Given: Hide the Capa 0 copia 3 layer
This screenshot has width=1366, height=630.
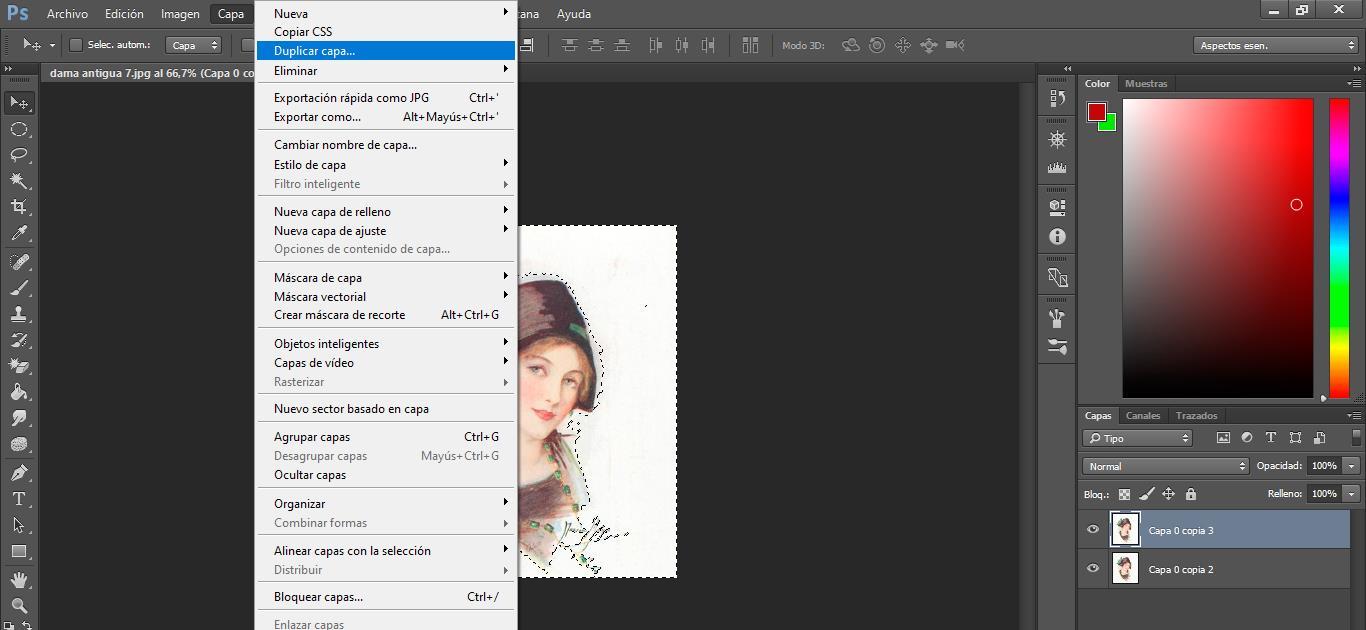Looking at the screenshot, I should point(1093,530).
